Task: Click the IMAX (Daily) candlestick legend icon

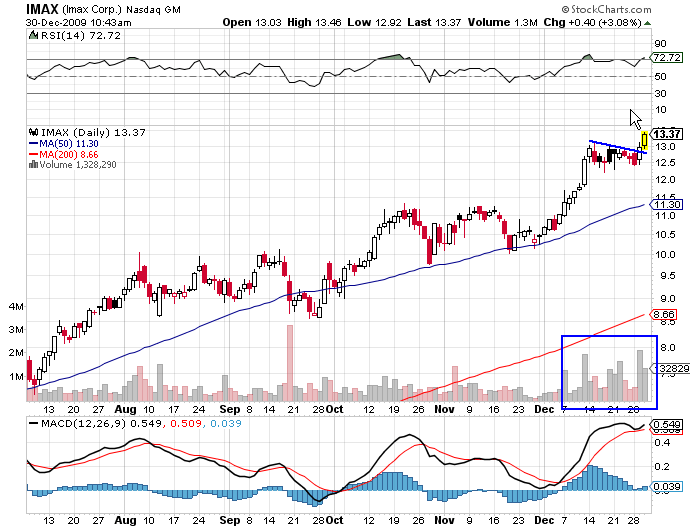Action: 33,131
